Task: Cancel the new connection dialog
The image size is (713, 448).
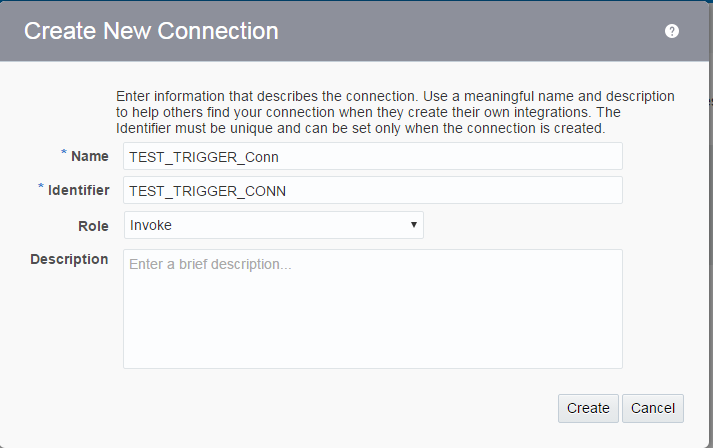Action: click(x=653, y=408)
